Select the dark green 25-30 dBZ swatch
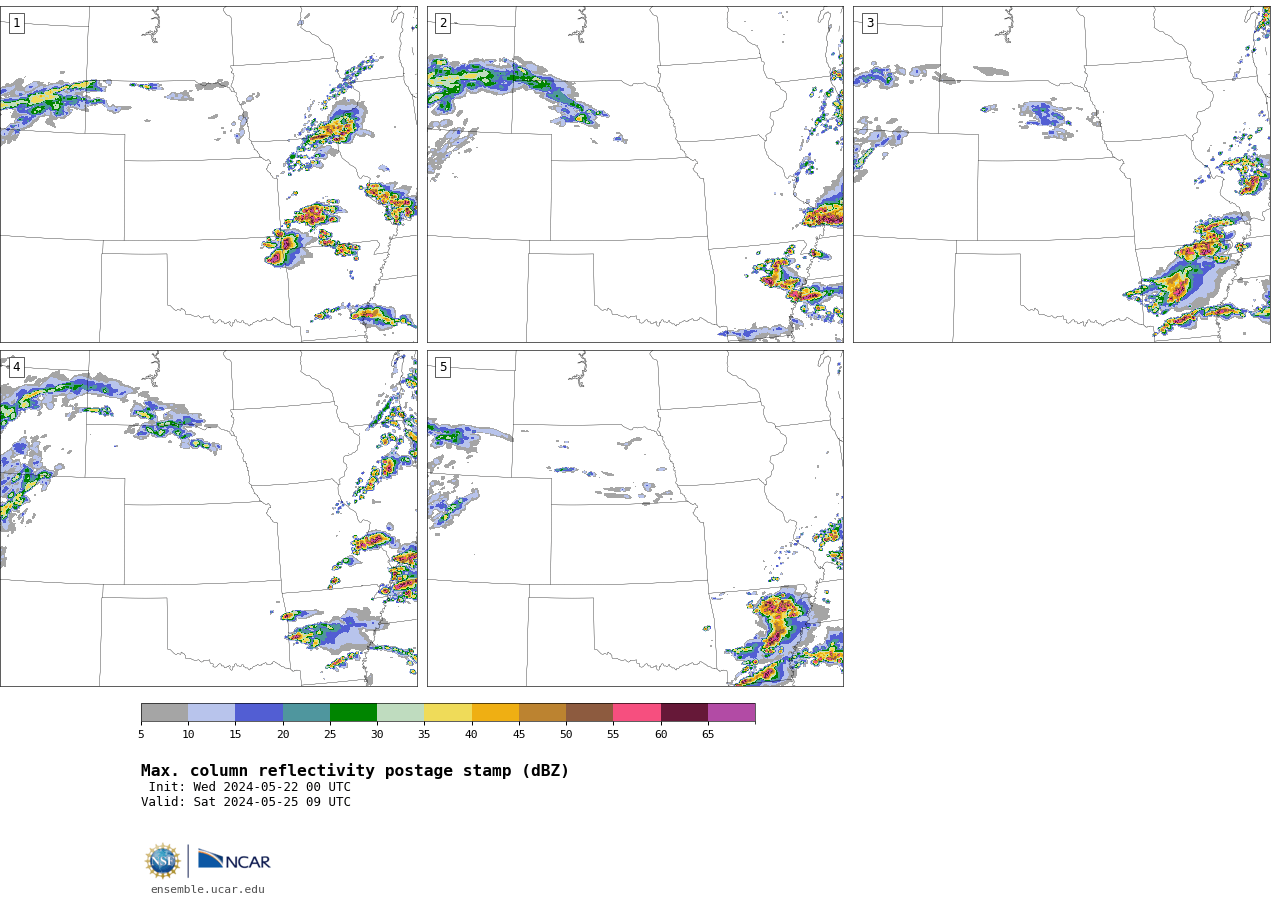Screen dimensions: 1280x901 click(x=353, y=713)
